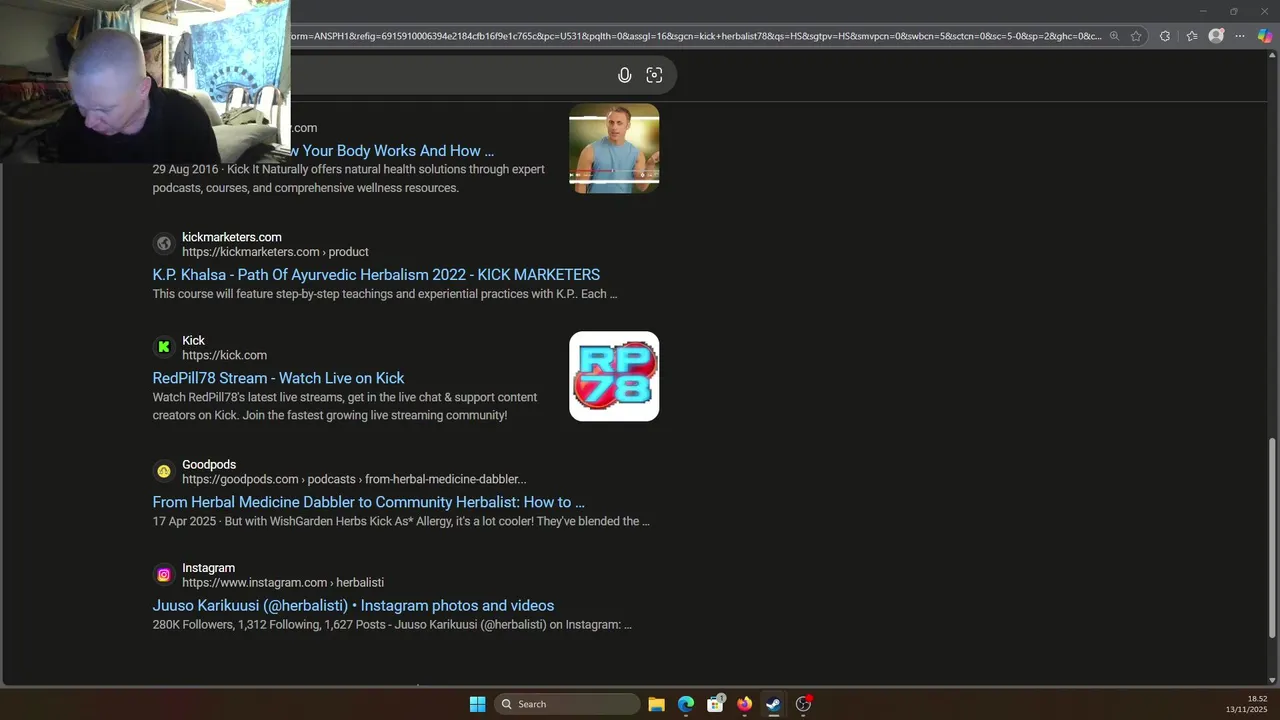The image size is (1280, 720).
Task: Click the 'Instagram' site name text
Action: pyautogui.click(x=208, y=568)
